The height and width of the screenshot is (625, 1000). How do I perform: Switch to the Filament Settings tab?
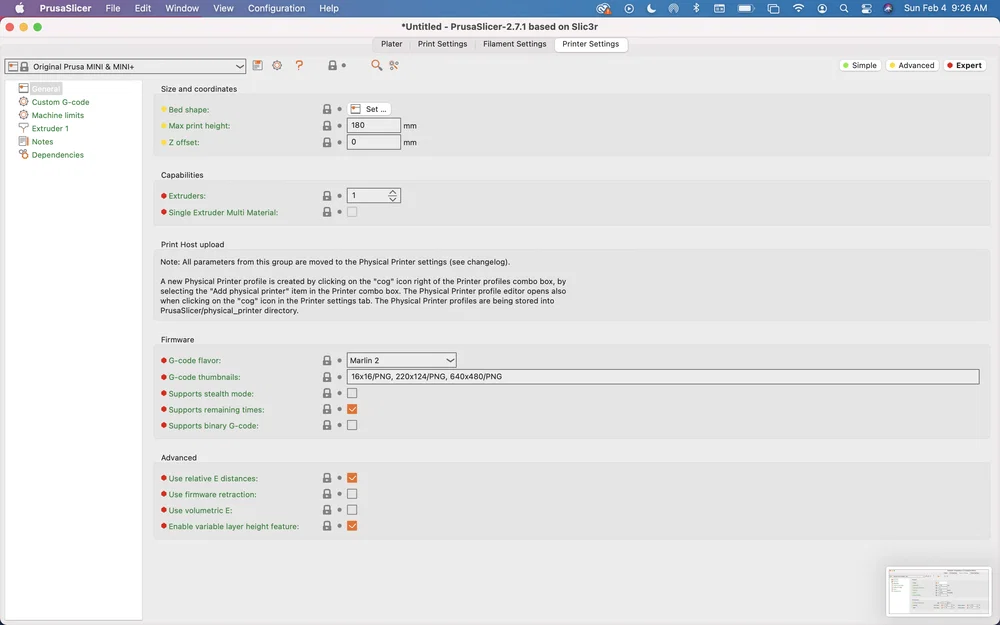coord(515,44)
